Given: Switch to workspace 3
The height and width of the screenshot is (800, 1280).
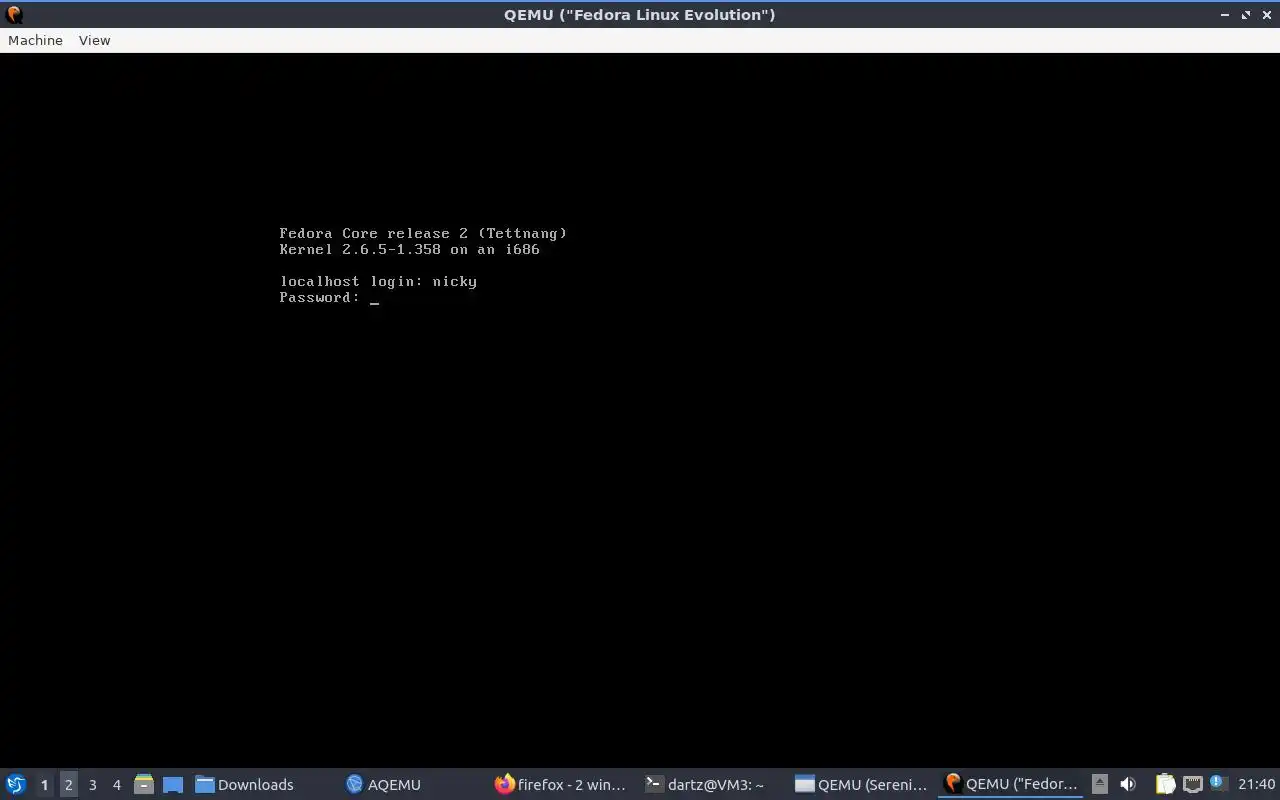Looking at the screenshot, I should coord(92,784).
